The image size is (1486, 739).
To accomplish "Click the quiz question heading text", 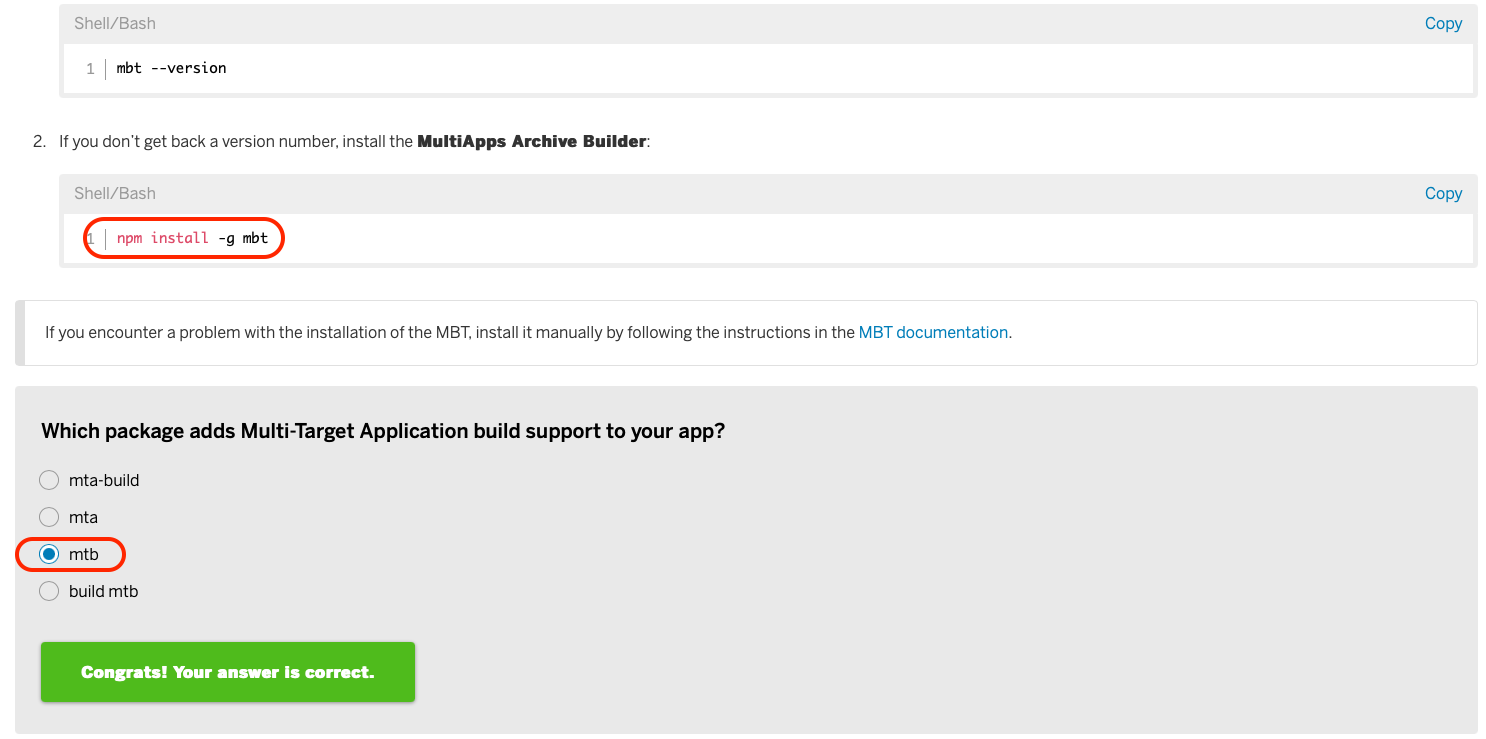I will tap(383, 430).
